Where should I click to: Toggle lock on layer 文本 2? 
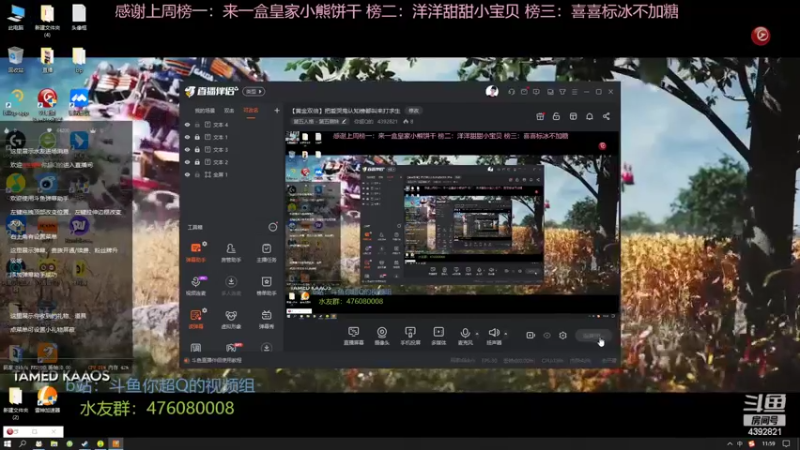click(x=197, y=162)
